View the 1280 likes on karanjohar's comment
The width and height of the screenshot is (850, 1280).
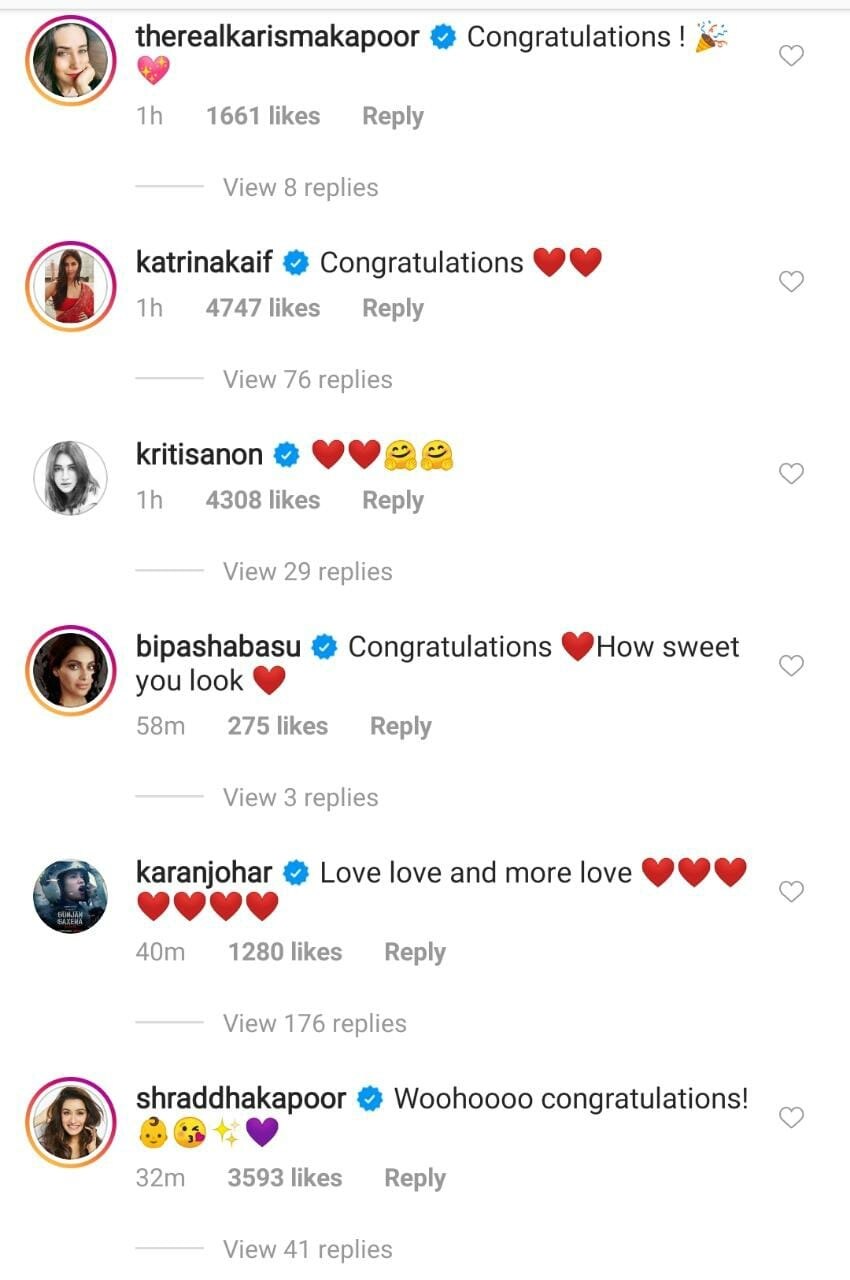coord(285,953)
